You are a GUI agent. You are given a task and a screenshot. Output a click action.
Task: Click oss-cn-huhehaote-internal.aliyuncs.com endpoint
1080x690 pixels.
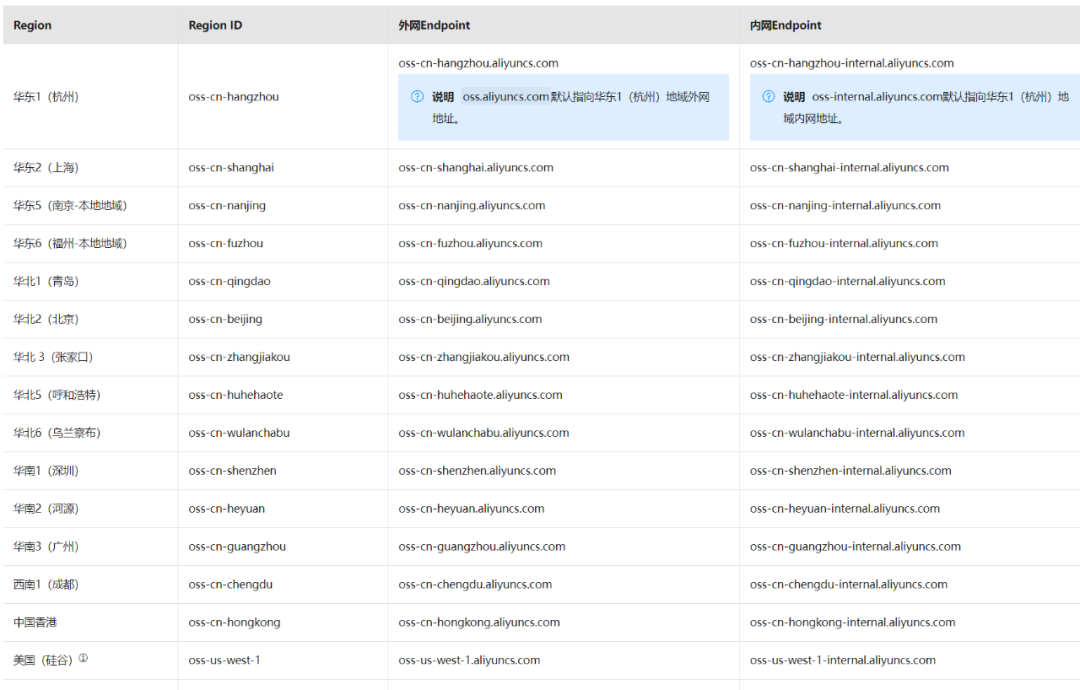(854, 395)
